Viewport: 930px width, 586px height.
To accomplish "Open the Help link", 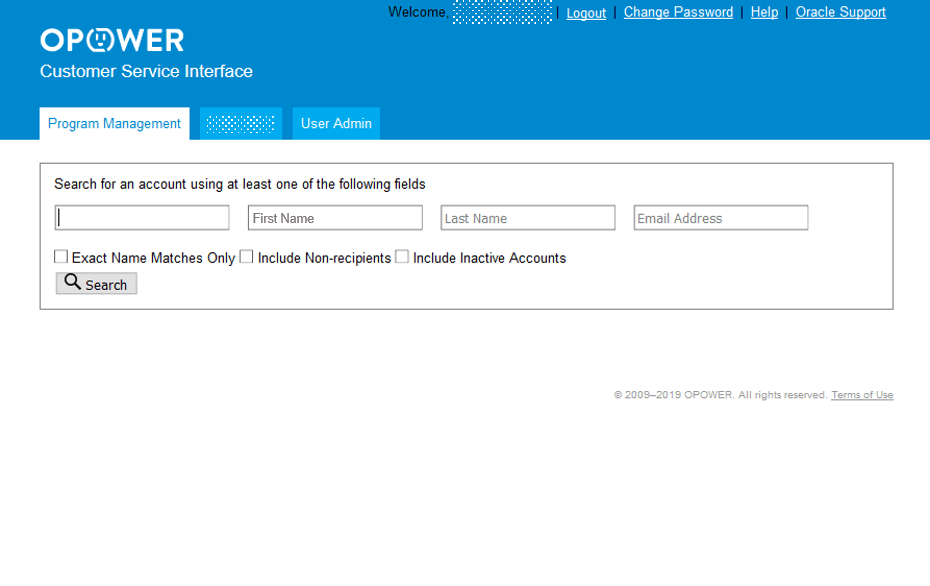I will [764, 12].
